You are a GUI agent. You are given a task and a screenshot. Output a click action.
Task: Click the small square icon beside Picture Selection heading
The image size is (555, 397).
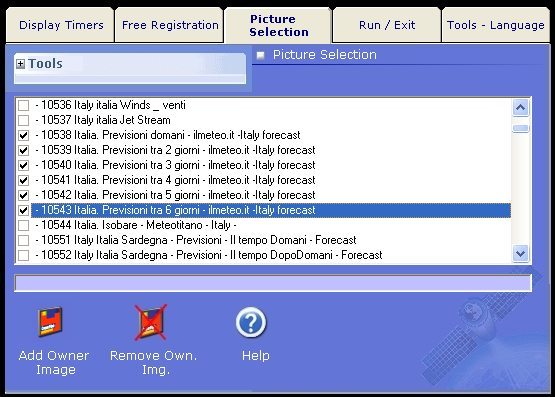pos(261,55)
